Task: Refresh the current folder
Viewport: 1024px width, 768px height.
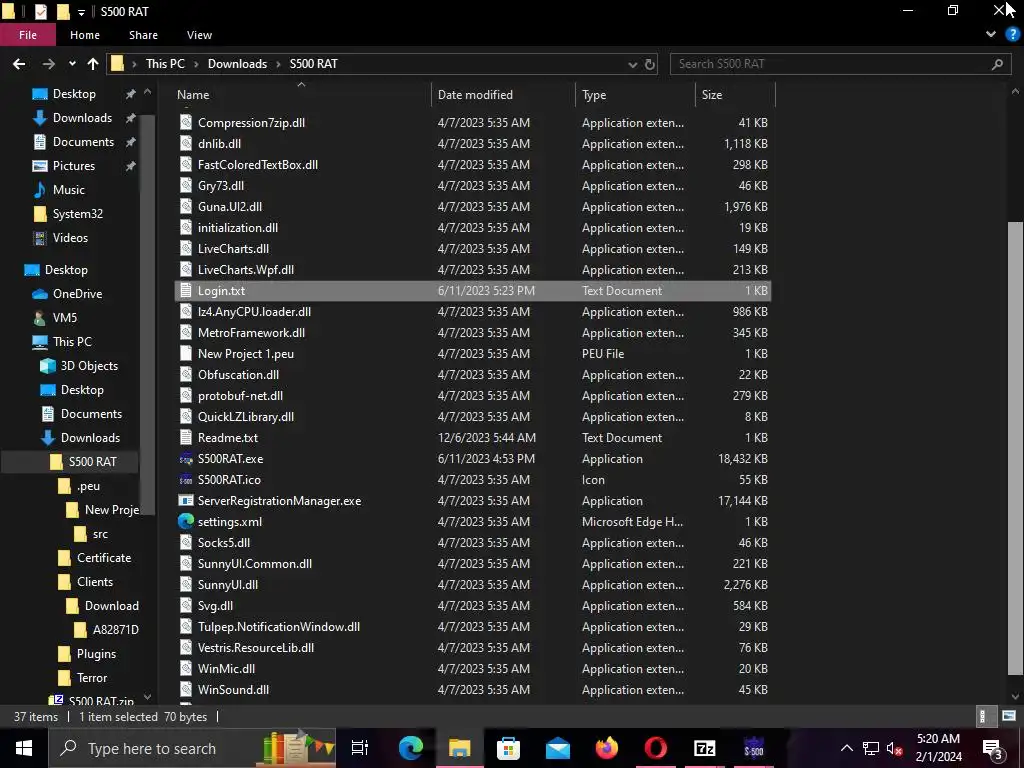Action: point(650,65)
